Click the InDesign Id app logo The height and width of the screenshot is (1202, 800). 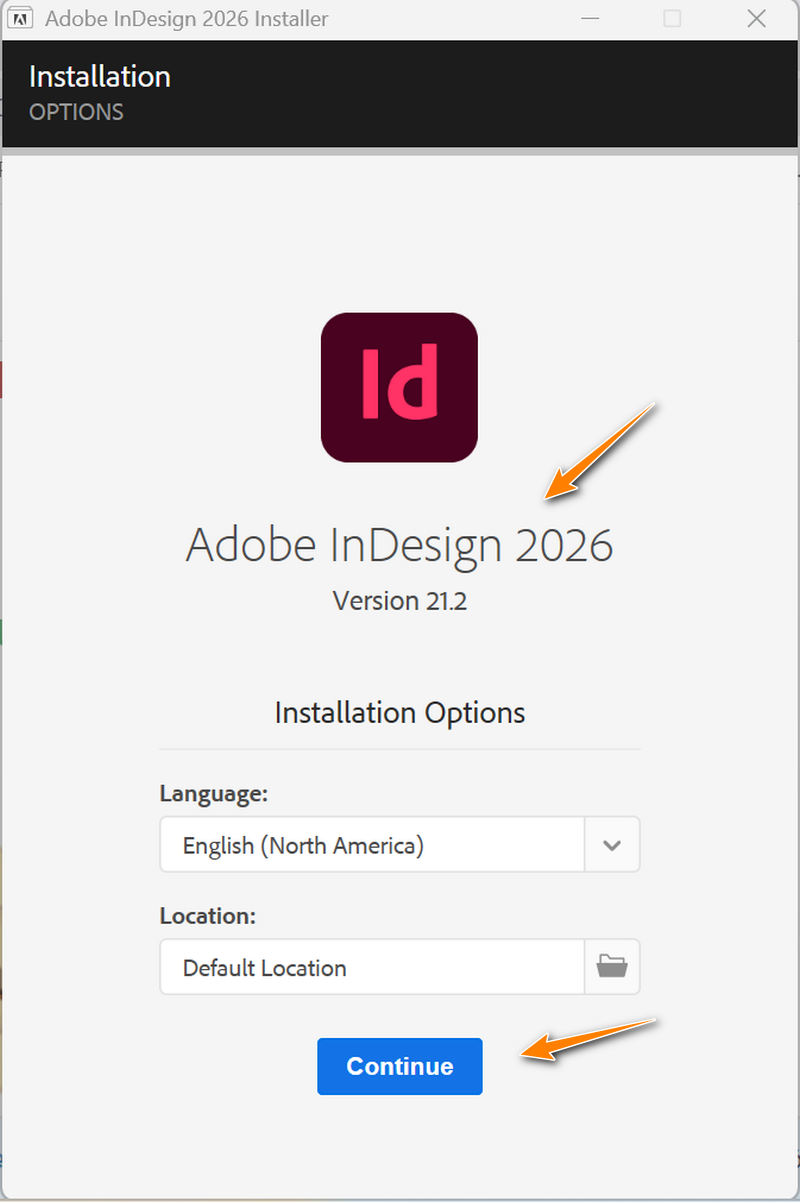point(399,387)
